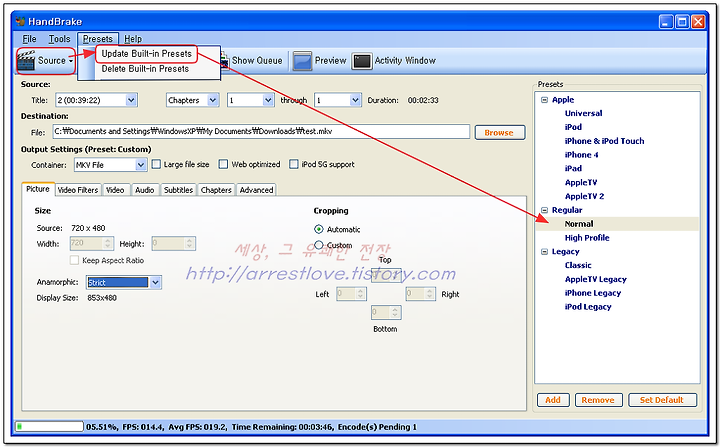Click the destination File path field
The height and width of the screenshot is (447, 720).
coord(261,131)
